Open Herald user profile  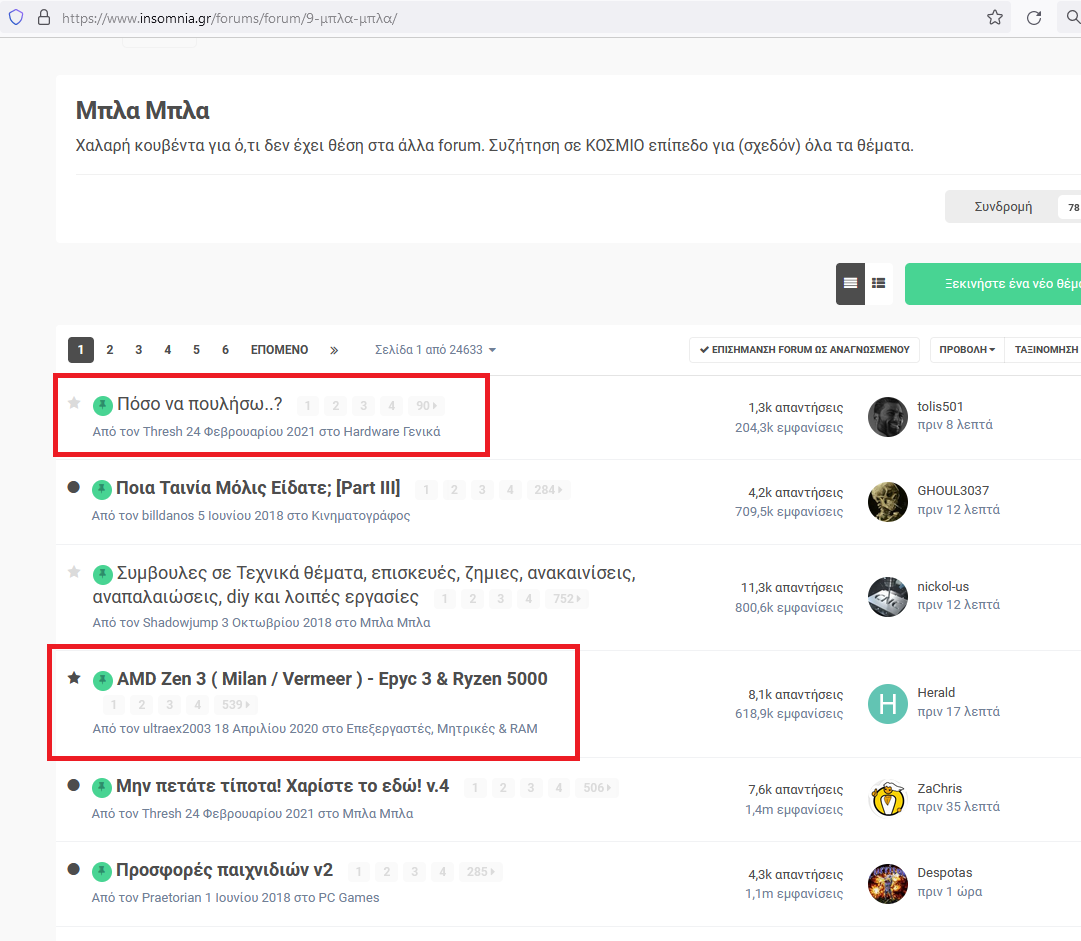936,693
